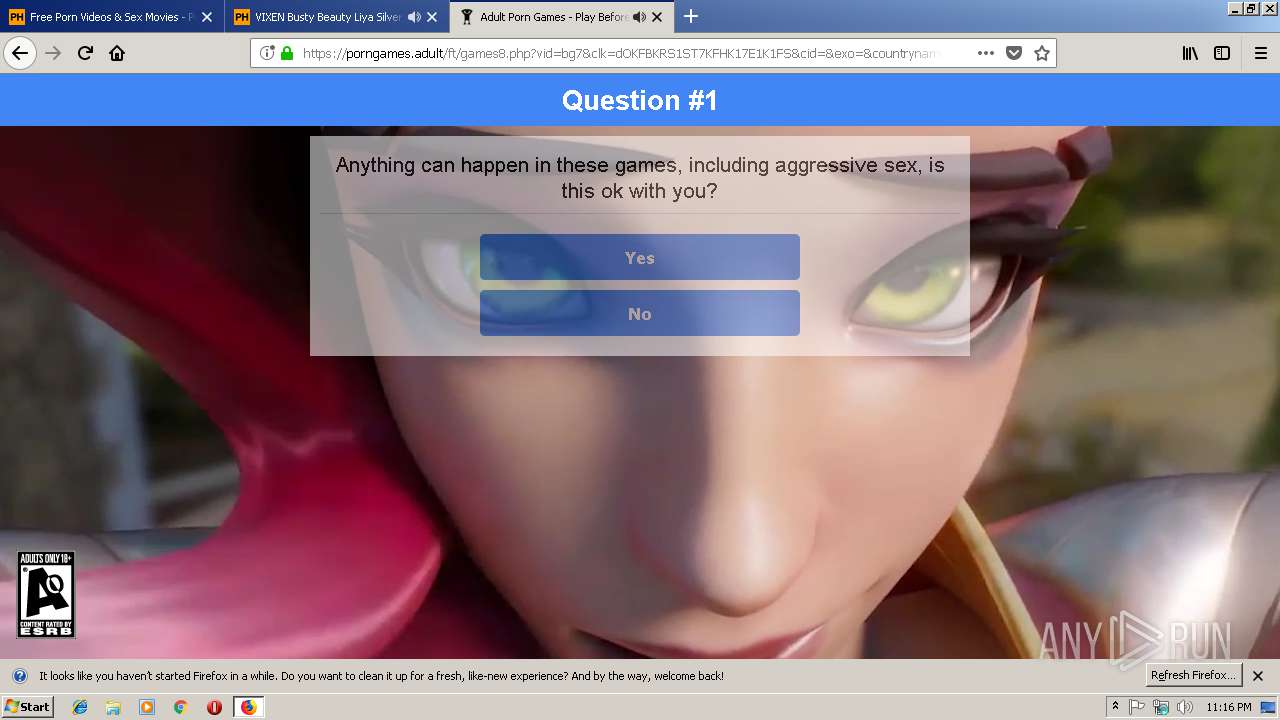Toggle the sidebar view icon

(x=1222, y=53)
